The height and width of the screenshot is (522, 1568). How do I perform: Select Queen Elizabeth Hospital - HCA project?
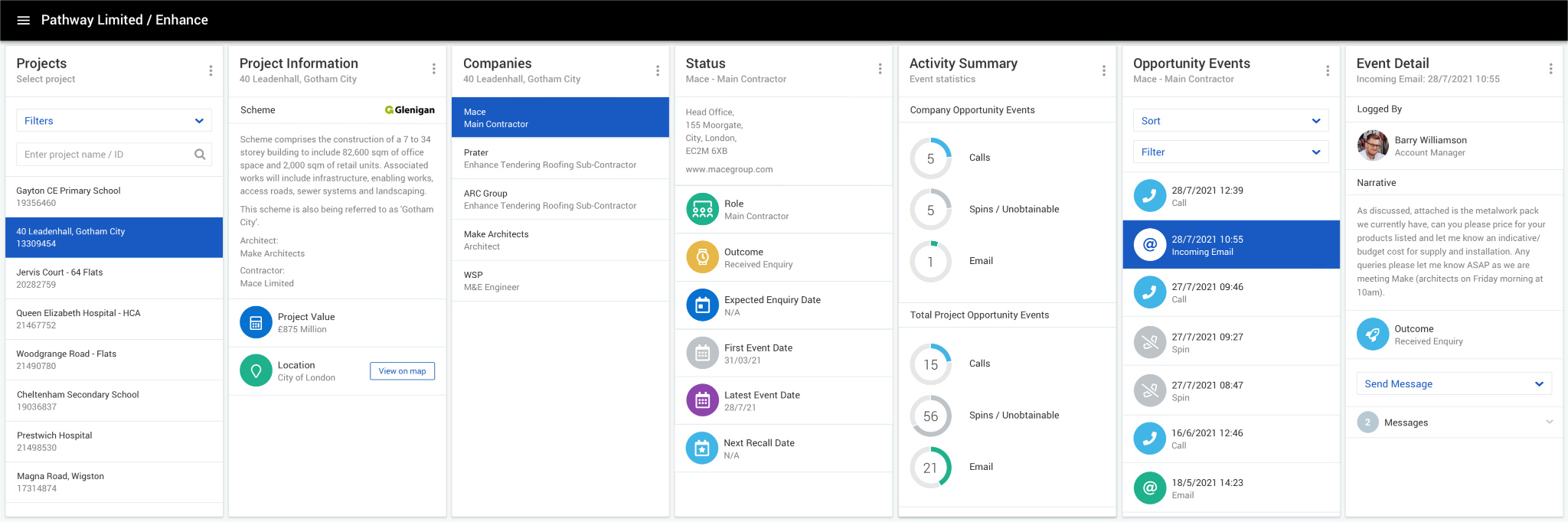coord(114,319)
